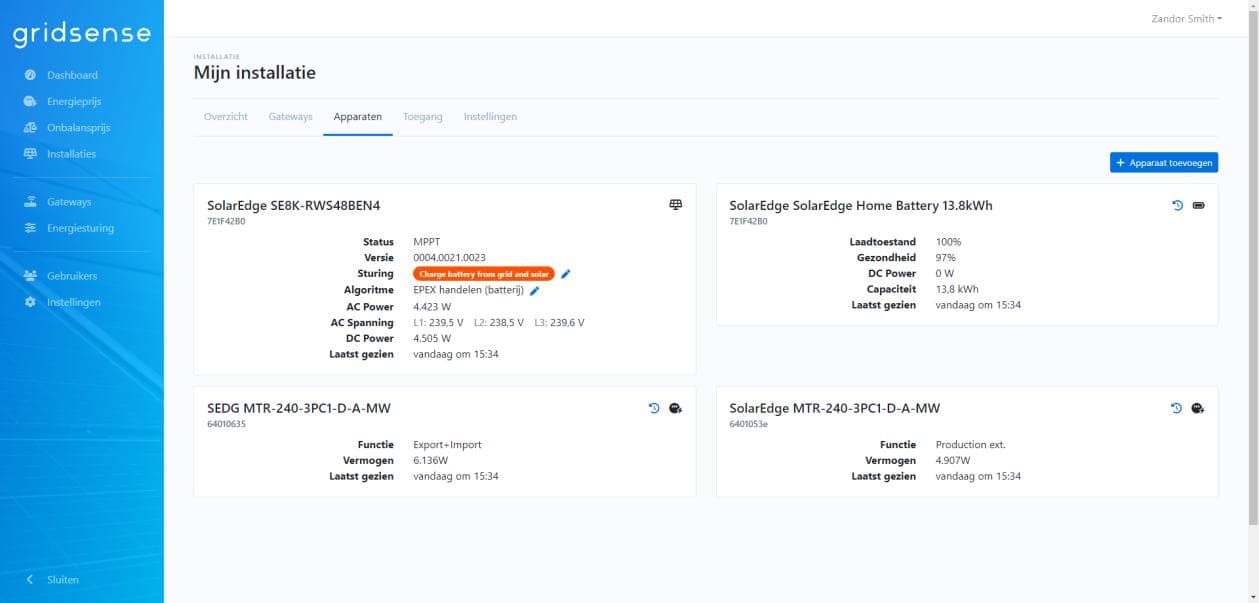Open Energieprijs in the sidebar
Viewport: 1259px width, 603px height.
[74, 101]
